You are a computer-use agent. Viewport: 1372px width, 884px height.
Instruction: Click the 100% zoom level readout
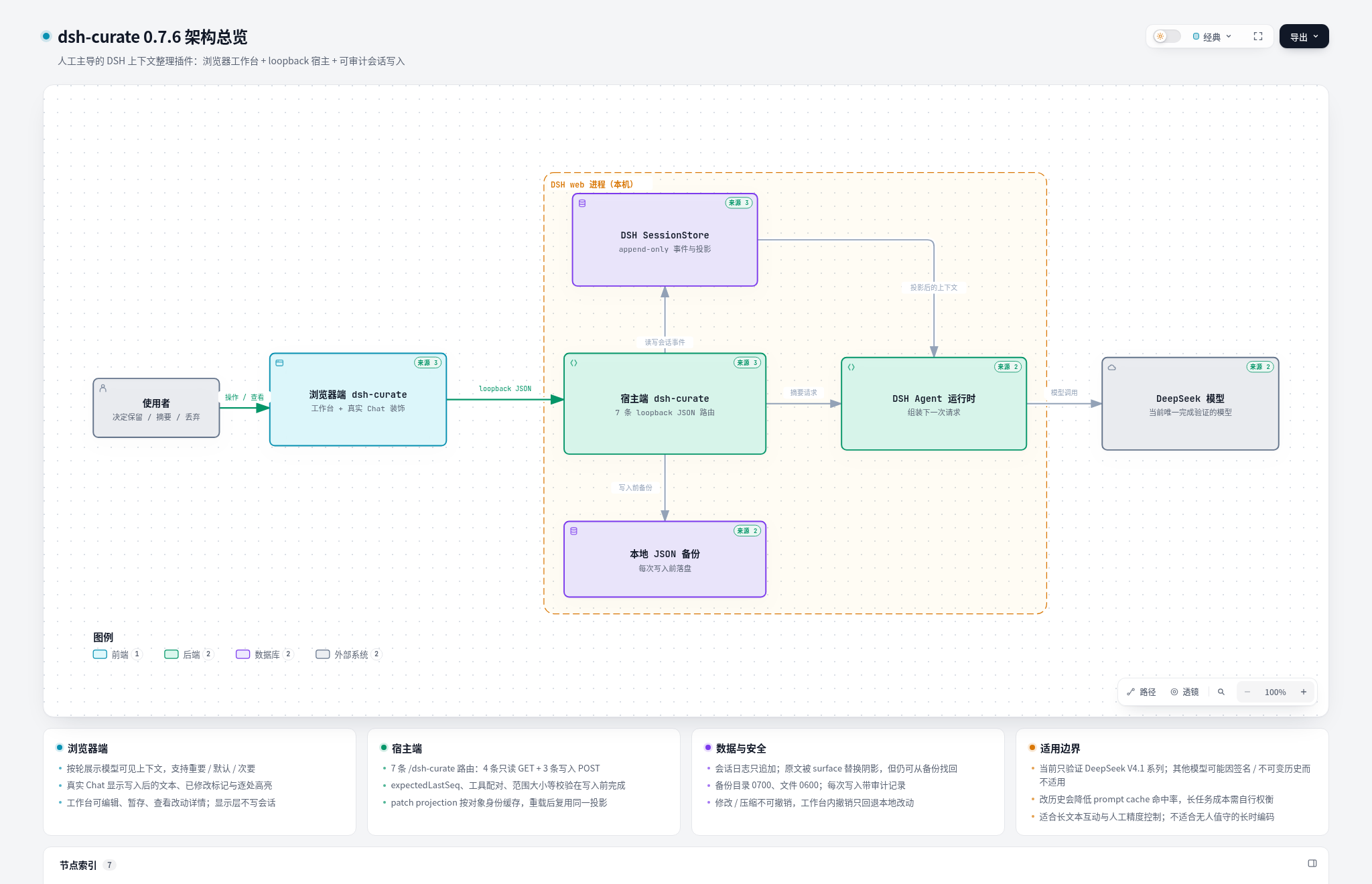tap(1276, 692)
